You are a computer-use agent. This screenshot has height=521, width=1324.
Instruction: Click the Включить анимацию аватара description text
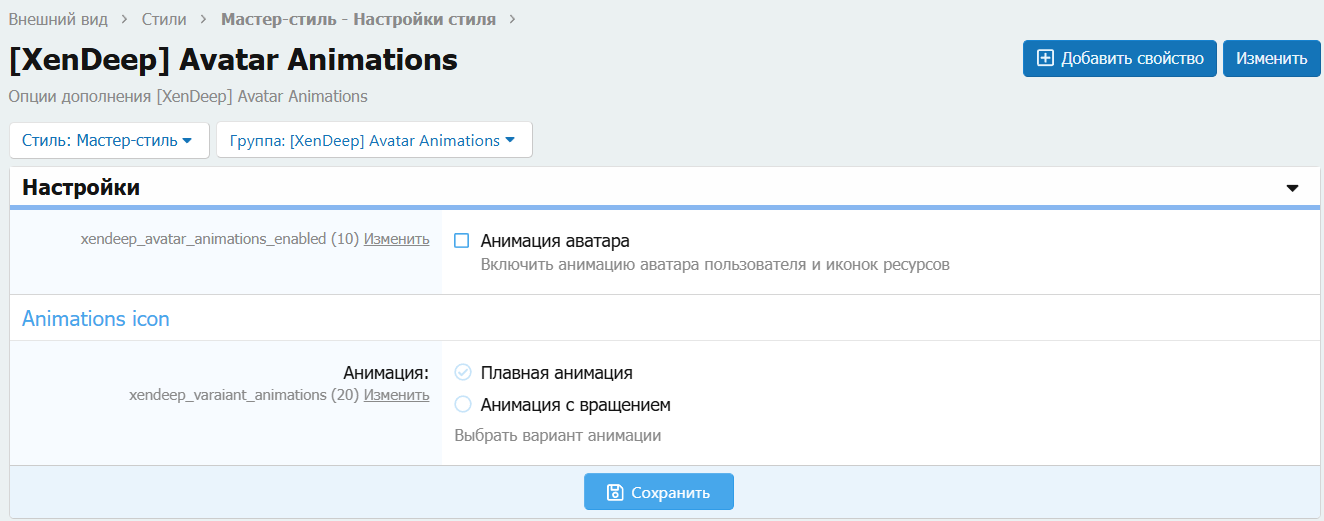(x=714, y=265)
